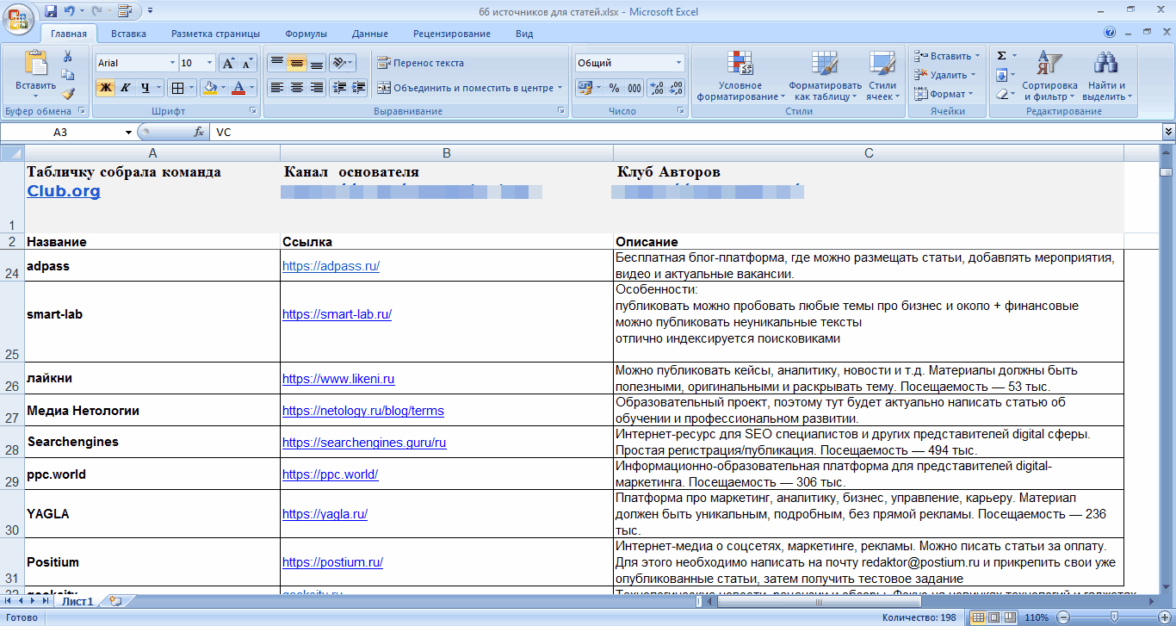Click the AutoSum sigma icon
The image size is (1176, 626).
[1002, 56]
